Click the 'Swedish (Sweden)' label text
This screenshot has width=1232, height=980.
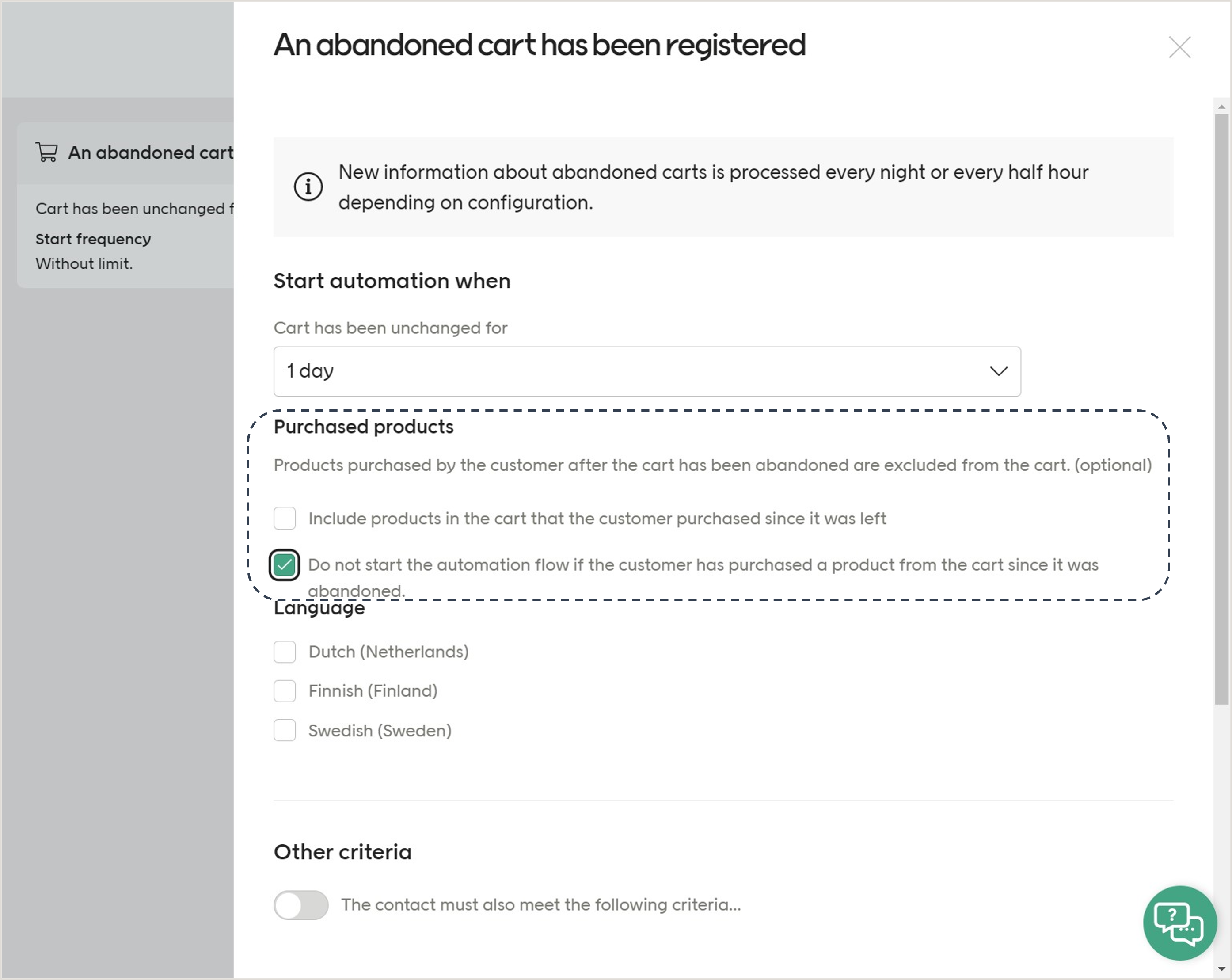(x=380, y=730)
